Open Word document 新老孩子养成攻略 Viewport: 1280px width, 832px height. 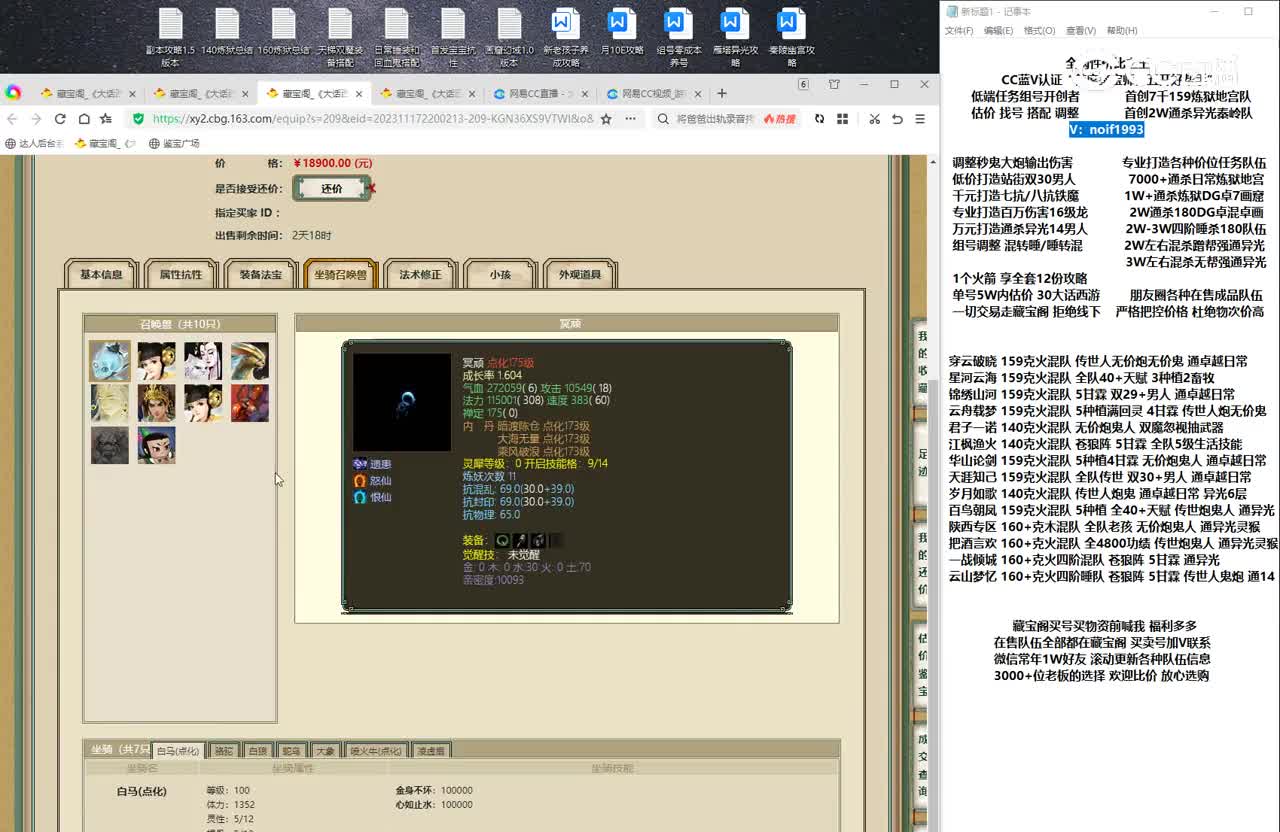(566, 37)
